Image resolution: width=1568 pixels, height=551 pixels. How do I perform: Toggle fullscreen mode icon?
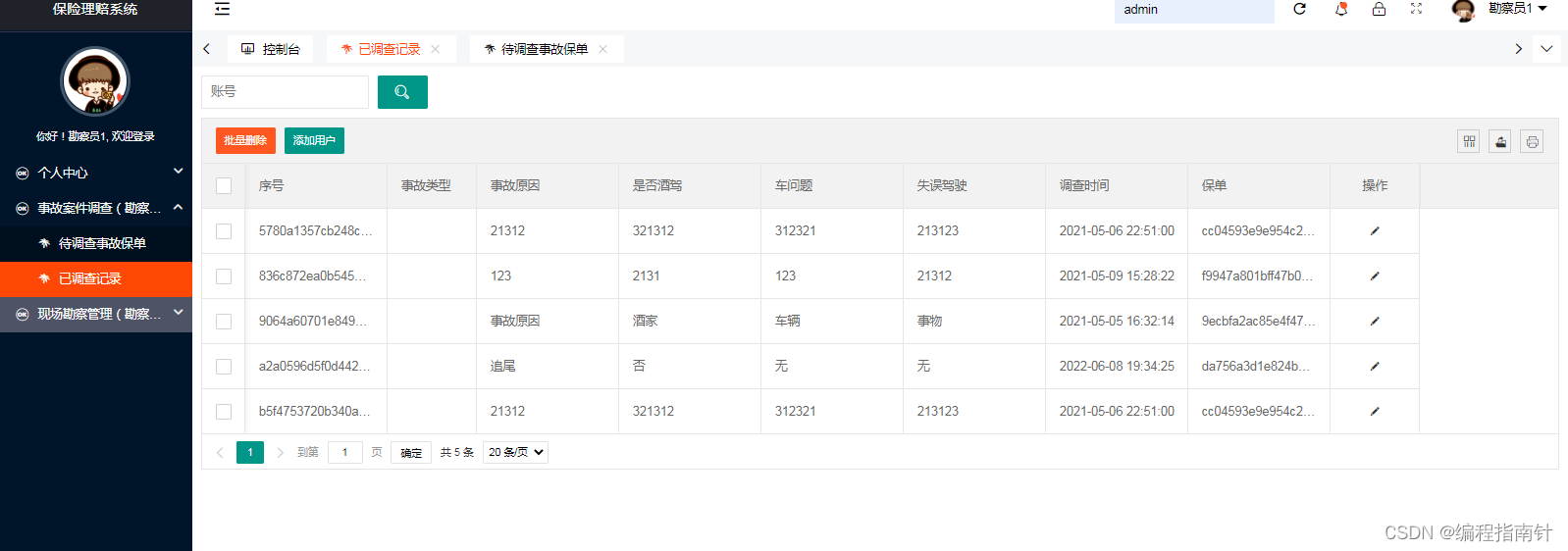point(1416,9)
